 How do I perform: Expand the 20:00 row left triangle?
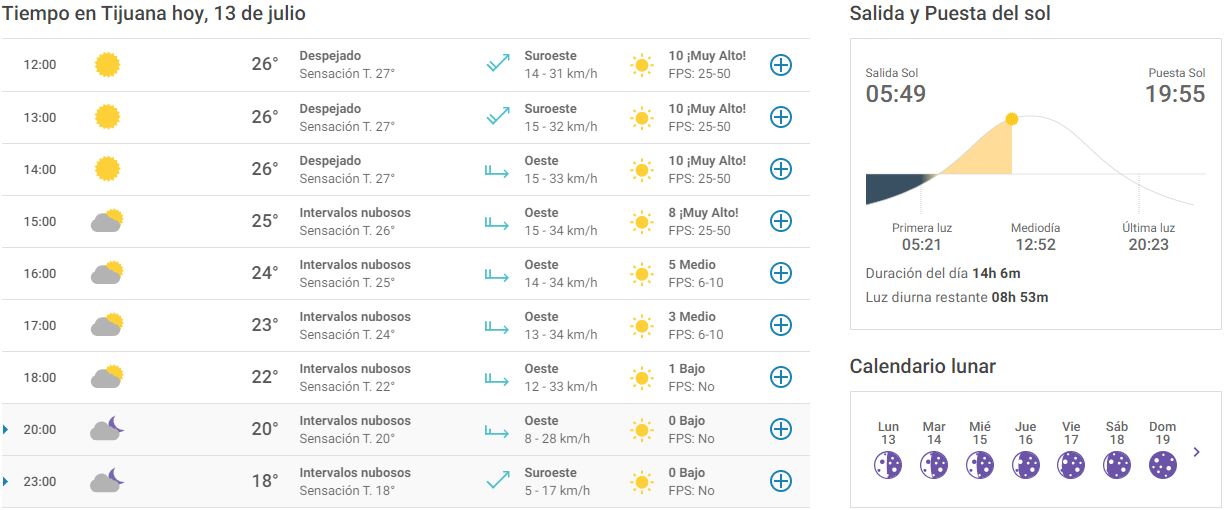pyautogui.click(x=6, y=430)
